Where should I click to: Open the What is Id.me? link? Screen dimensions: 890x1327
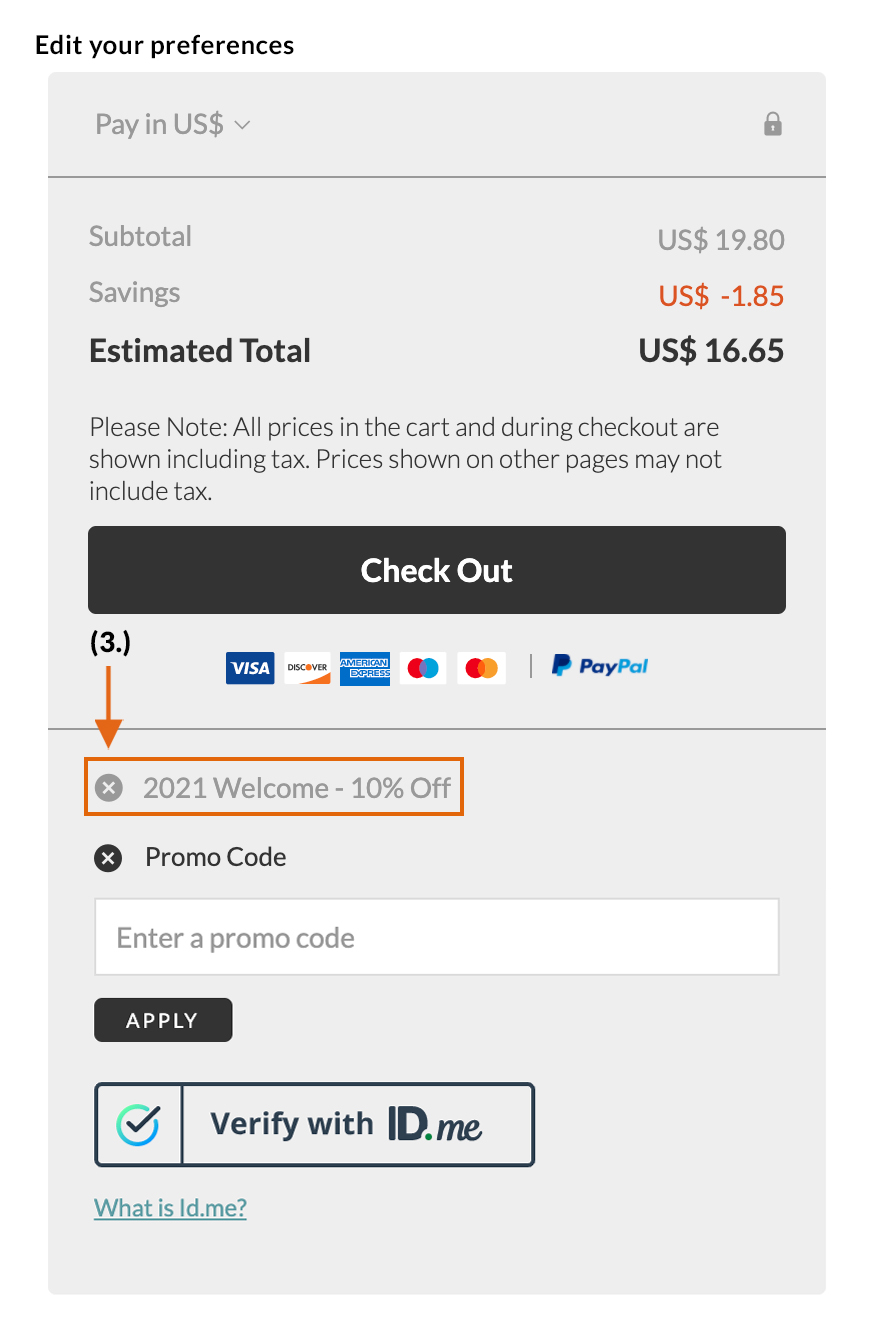click(170, 1208)
